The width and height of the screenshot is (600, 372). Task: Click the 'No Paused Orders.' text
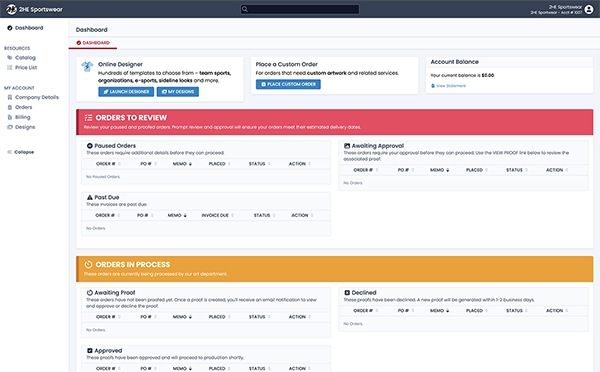click(103, 177)
